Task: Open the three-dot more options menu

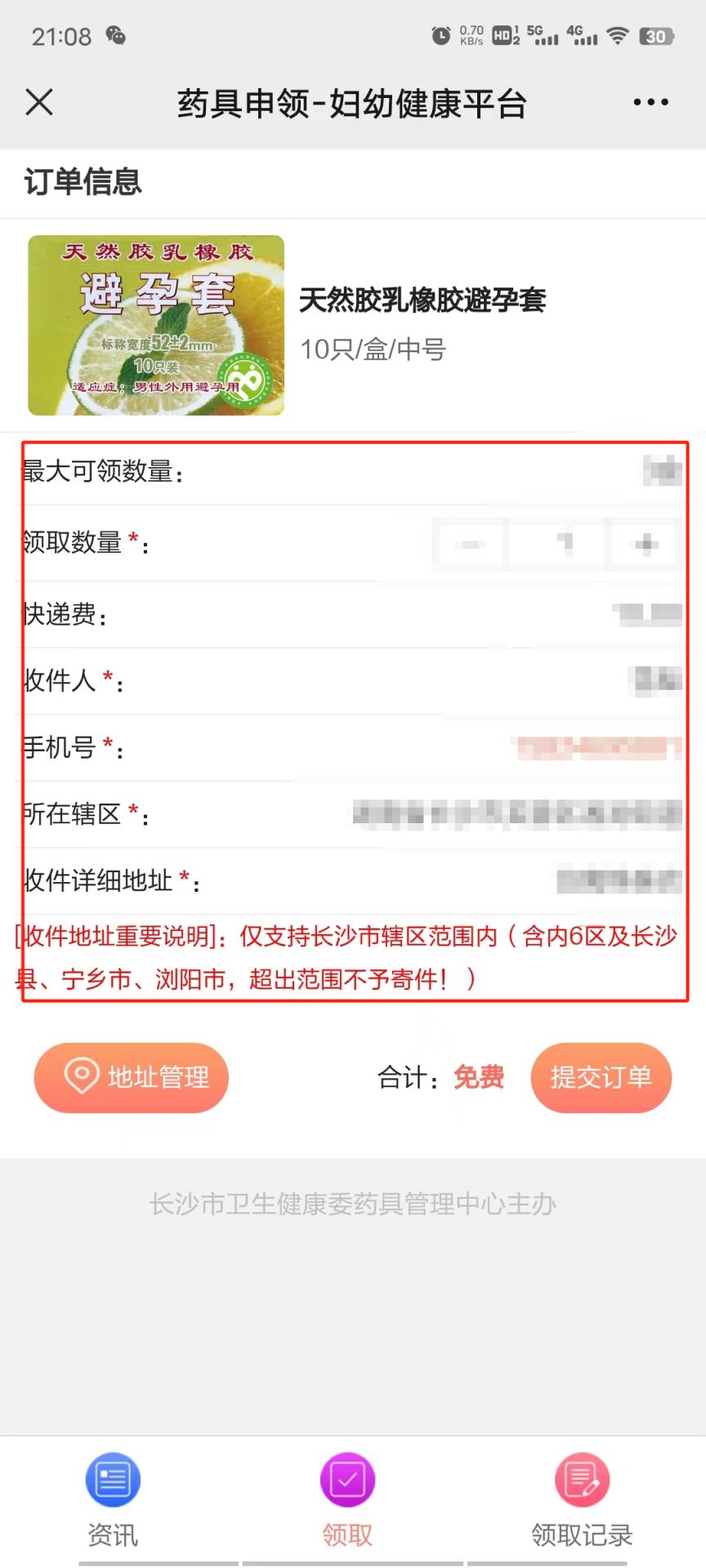Action: tap(650, 103)
